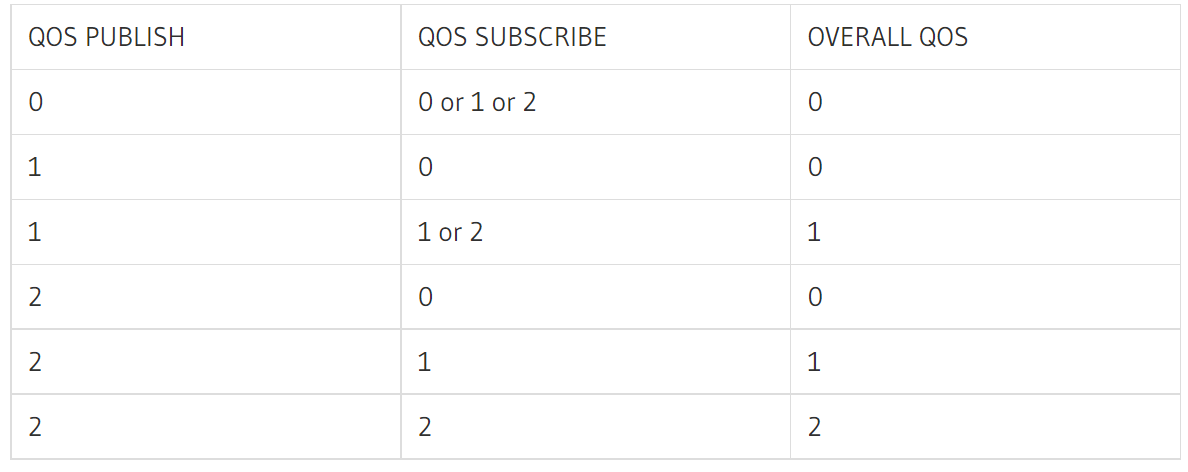1188x472 pixels.
Task: Click overall QOS 1 in fifth data row
Action: click(x=814, y=362)
